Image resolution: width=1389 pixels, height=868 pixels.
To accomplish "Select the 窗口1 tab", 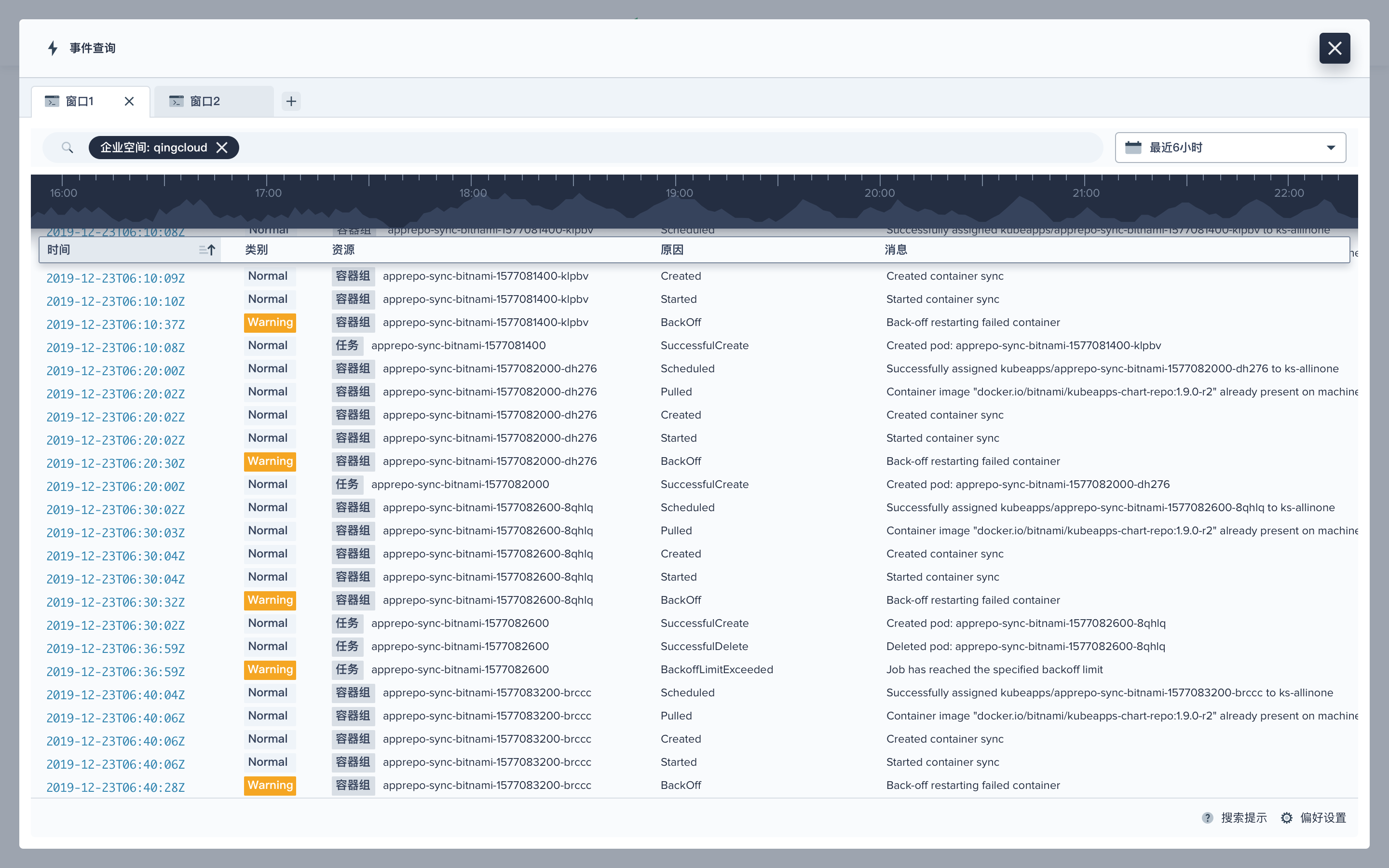I will 79,102.
